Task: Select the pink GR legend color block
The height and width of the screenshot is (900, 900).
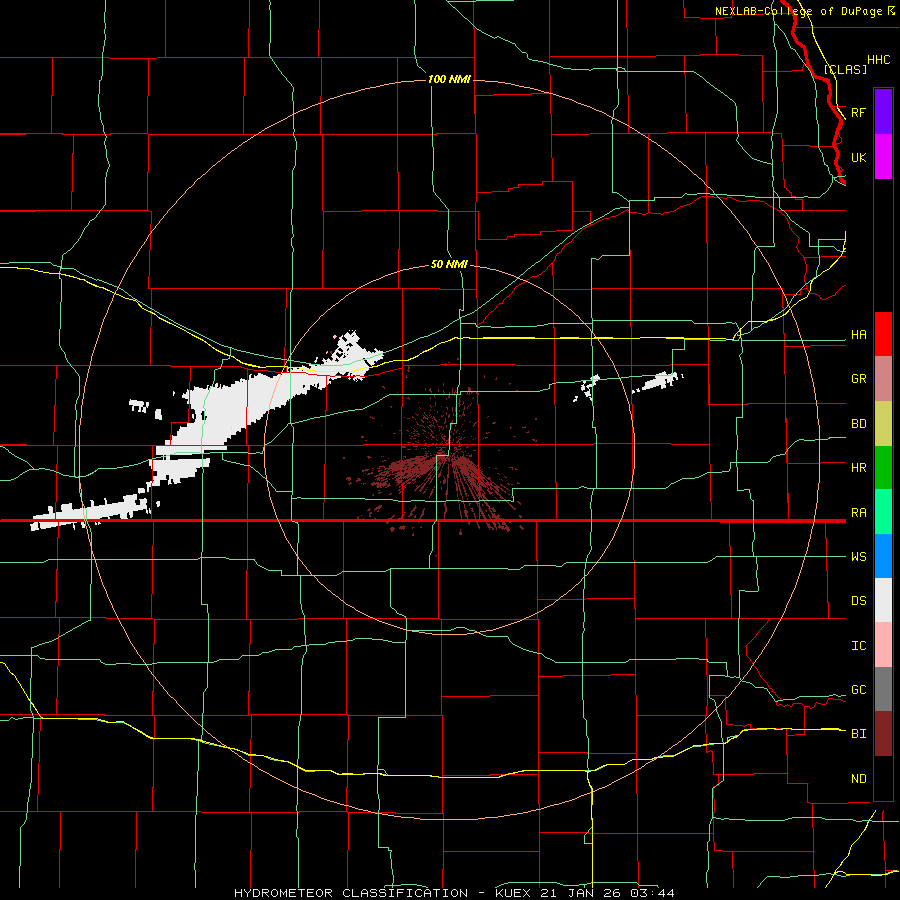Action: point(883,379)
